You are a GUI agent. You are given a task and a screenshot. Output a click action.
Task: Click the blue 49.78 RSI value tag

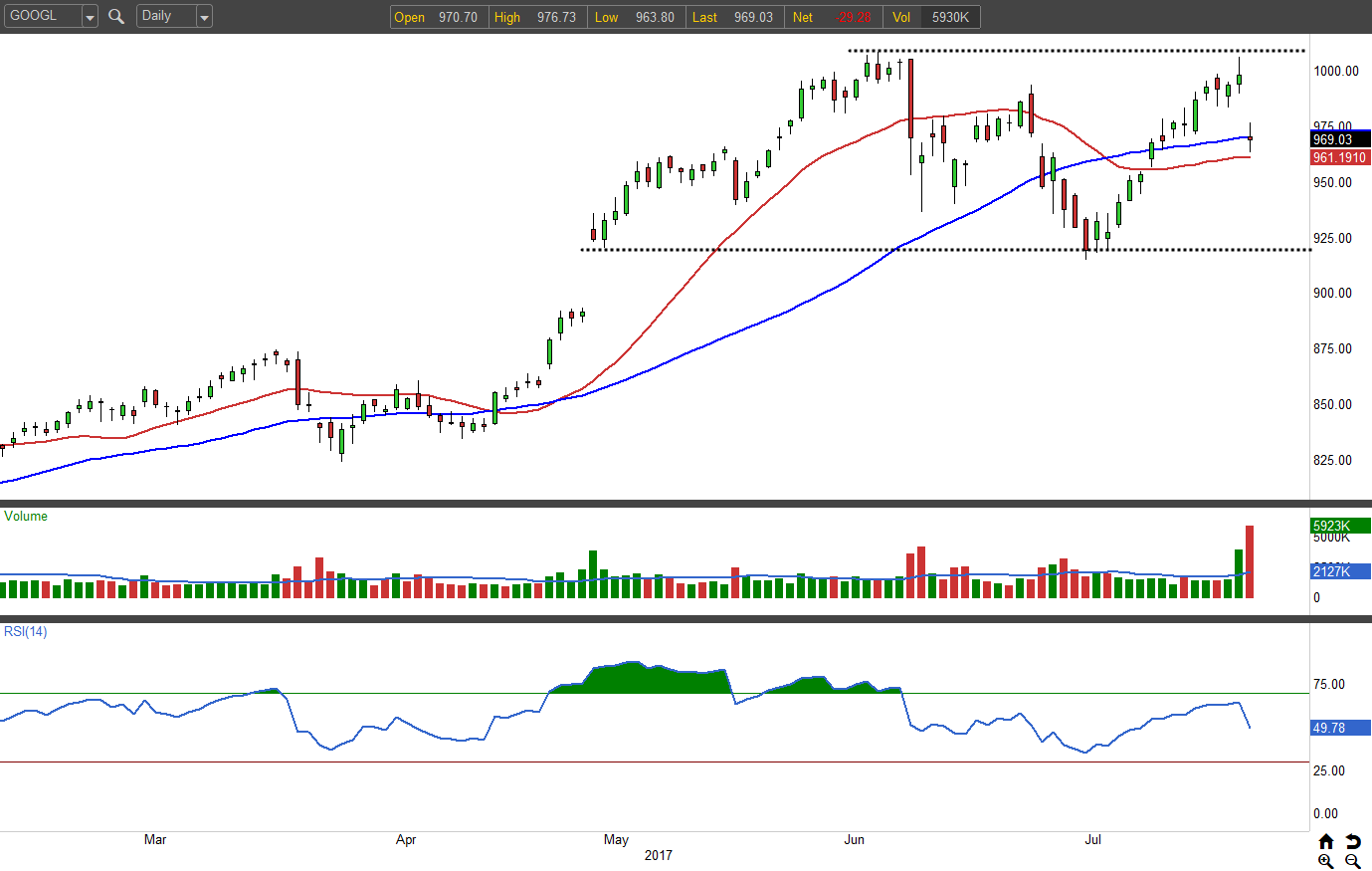[1340, 728]
